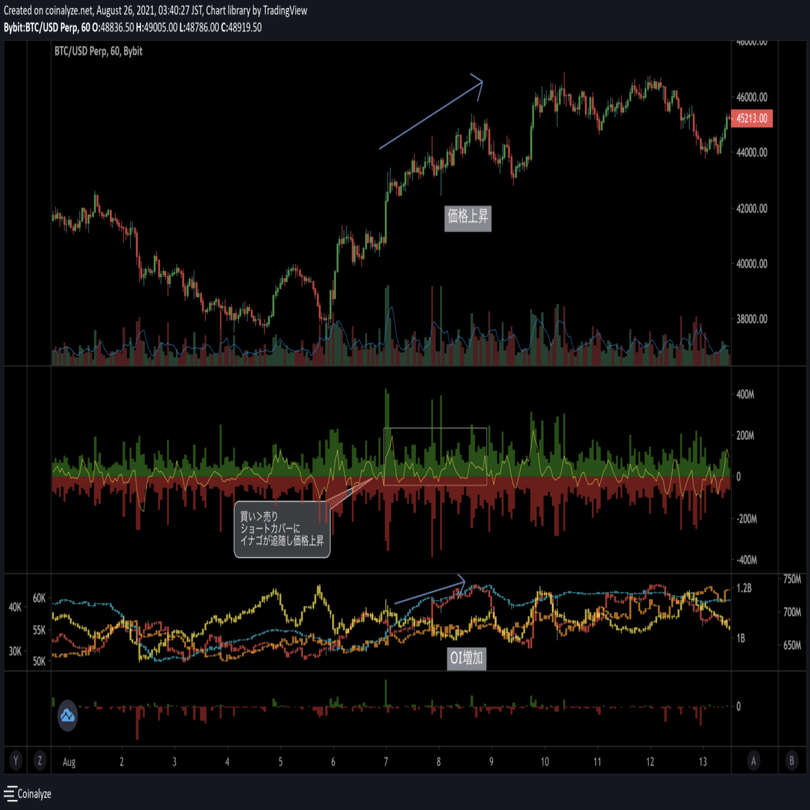This screenshot has height=810, width=810.
Task: Click the Created on coinalyze.net header text
Action: point(155,10)
